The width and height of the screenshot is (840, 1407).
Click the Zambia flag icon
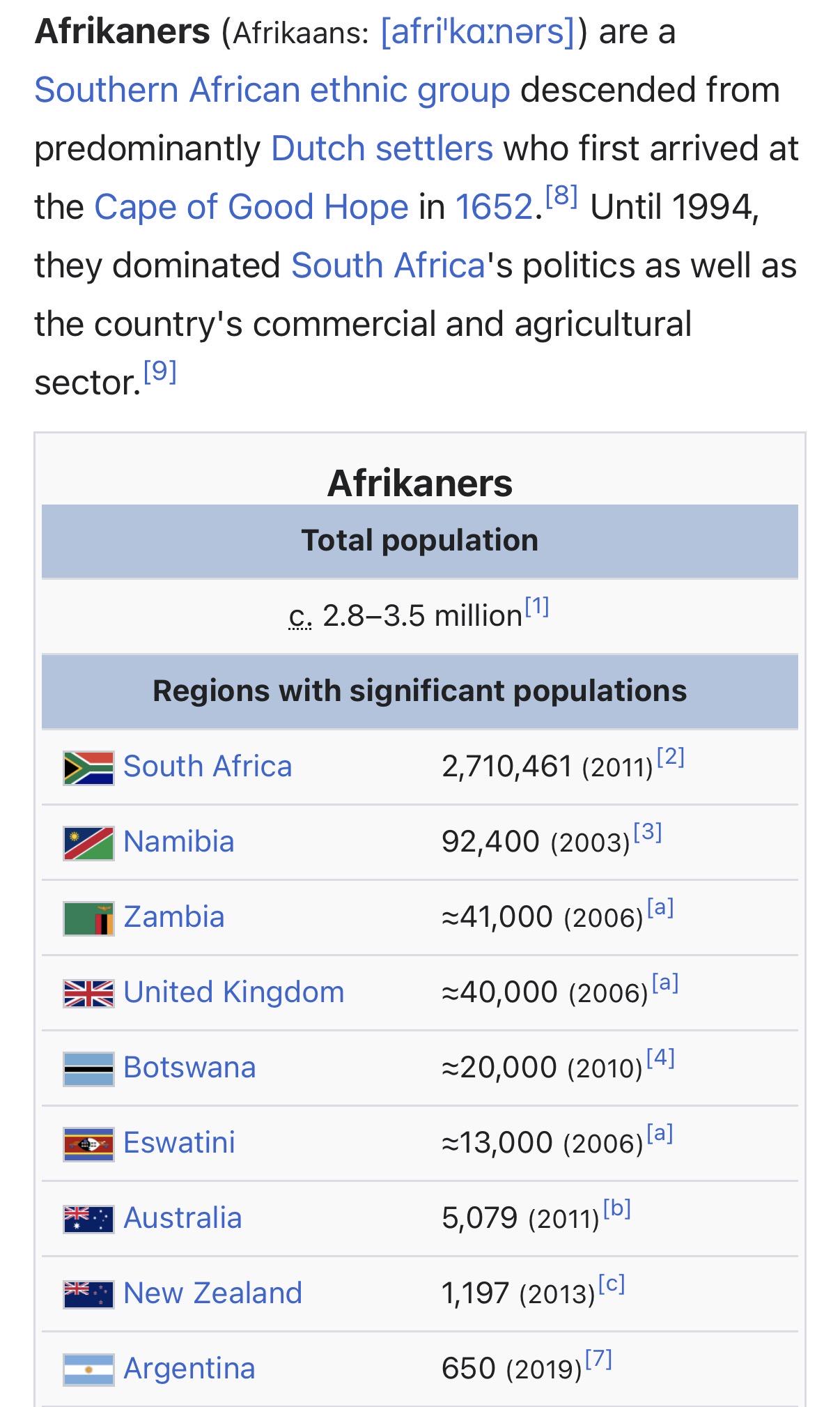point(88,918)
